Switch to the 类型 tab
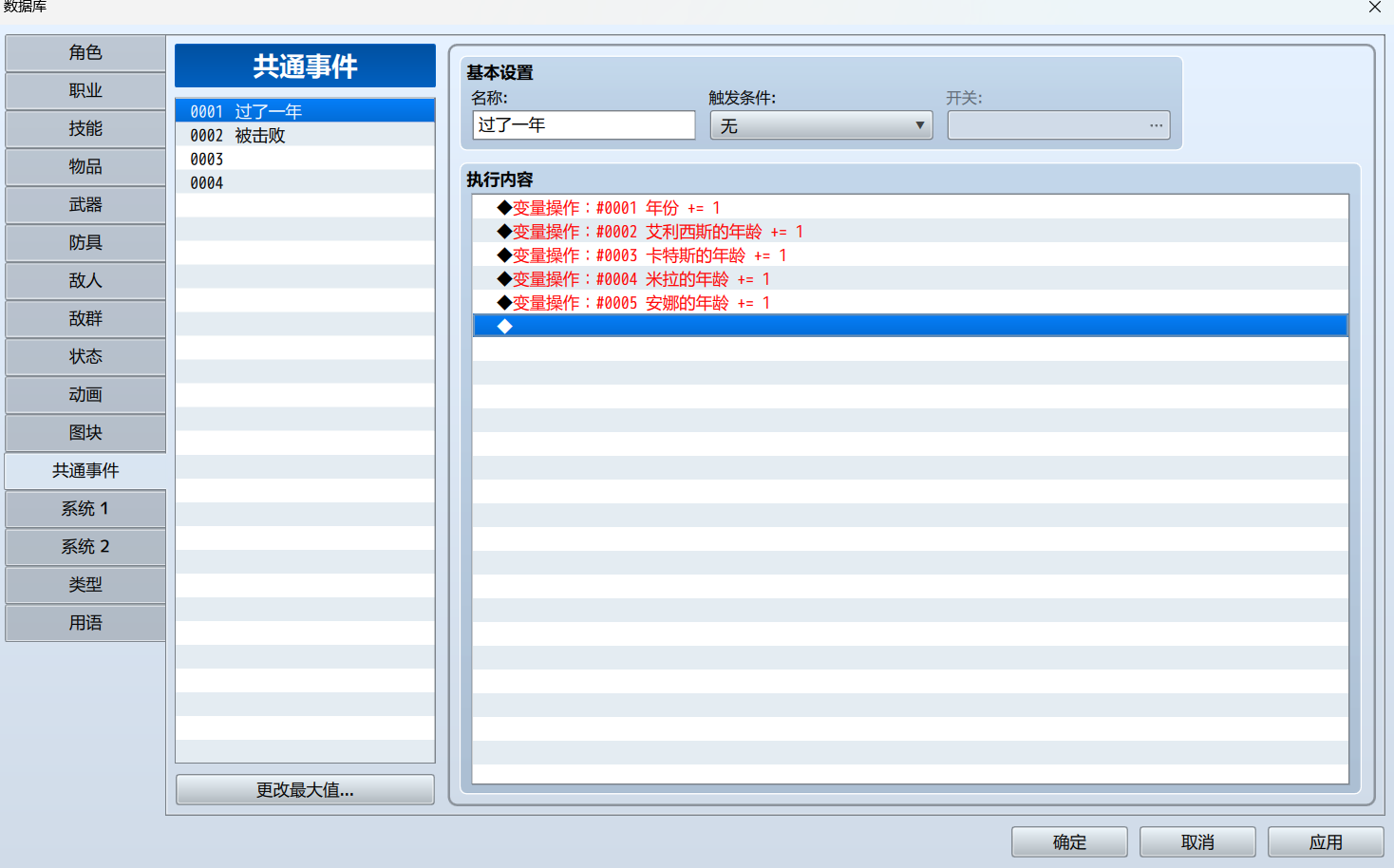Screen dimensions: 1394x868 (x=85, y=585)
